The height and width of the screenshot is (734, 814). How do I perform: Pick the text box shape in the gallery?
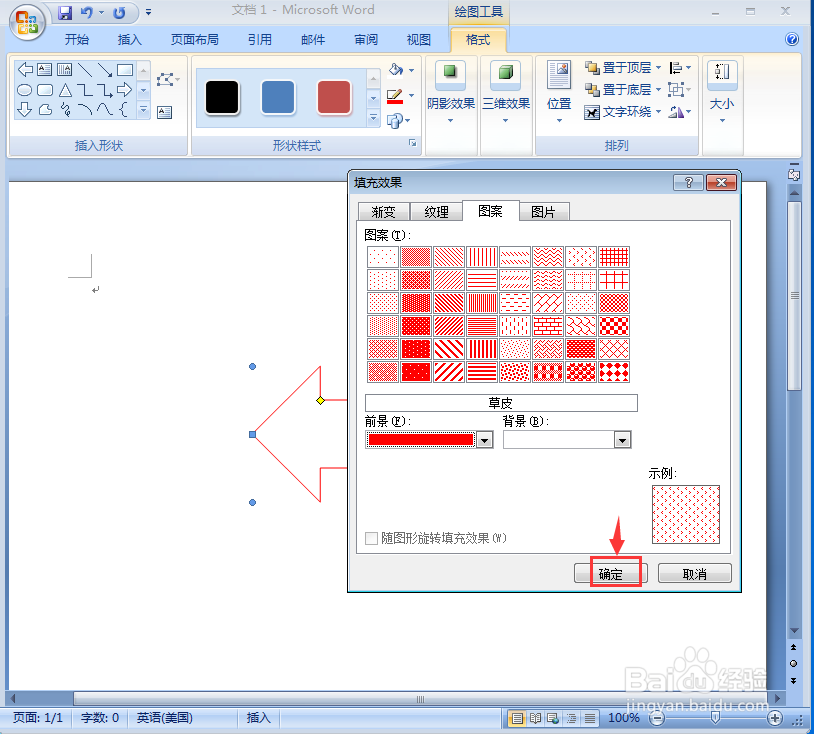45,70
